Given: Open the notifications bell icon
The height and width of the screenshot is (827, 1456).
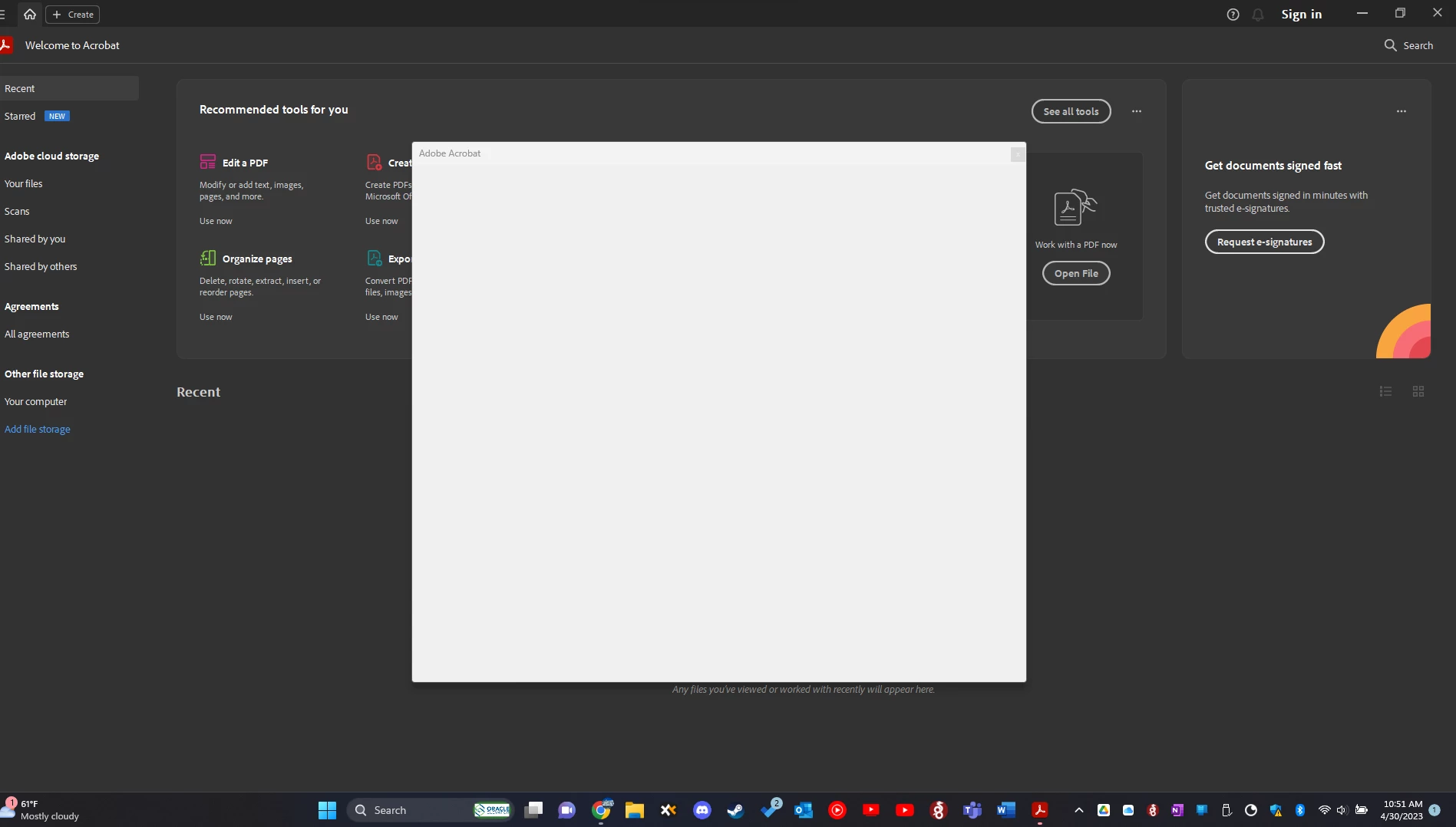Looking at the screenshot, I should coord(1258,14).
